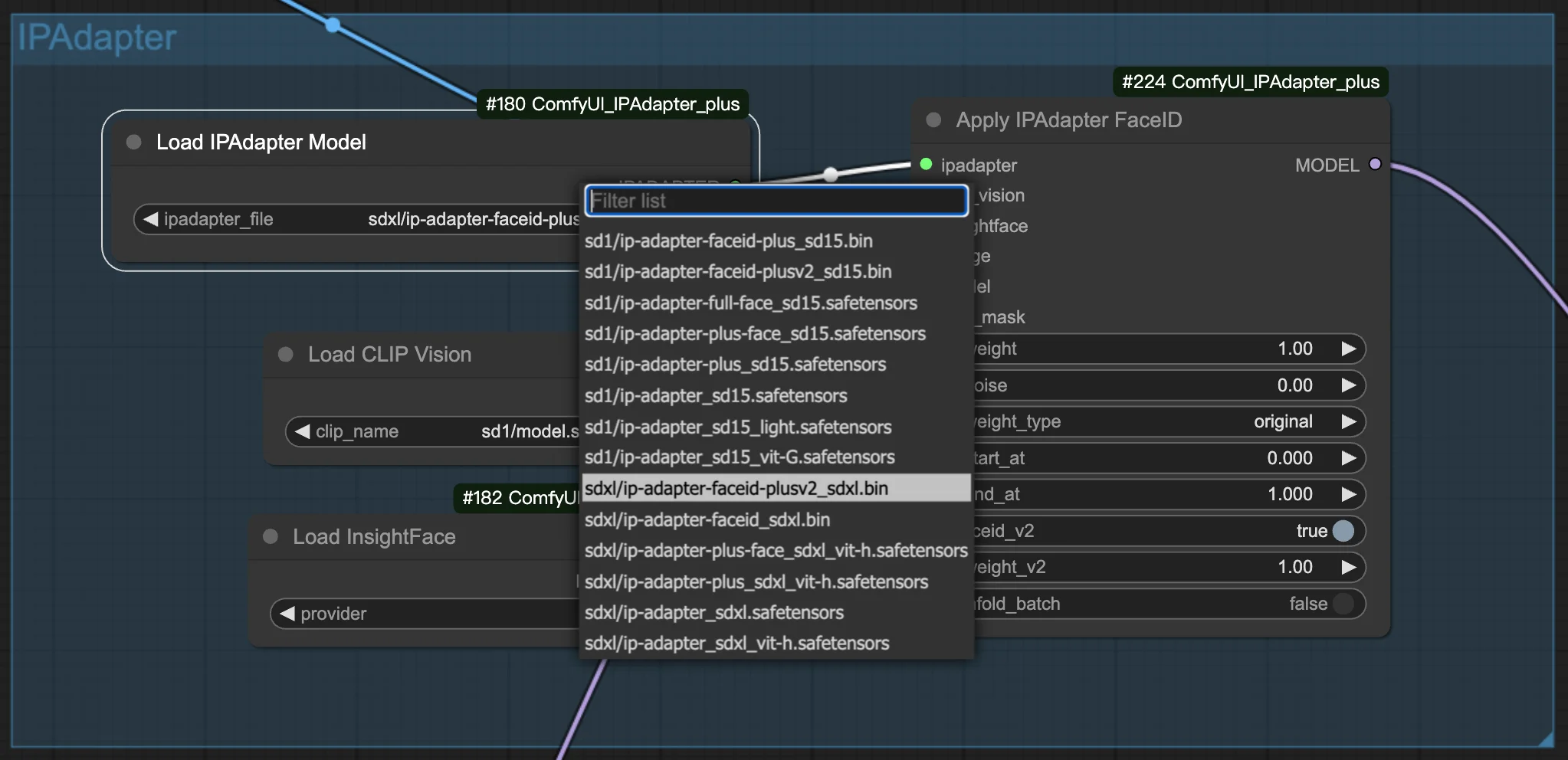The width and height of the screenshot is (1568, 760).
Task: Click the previous arrow on provider
Action: click(x=287, y=614)
